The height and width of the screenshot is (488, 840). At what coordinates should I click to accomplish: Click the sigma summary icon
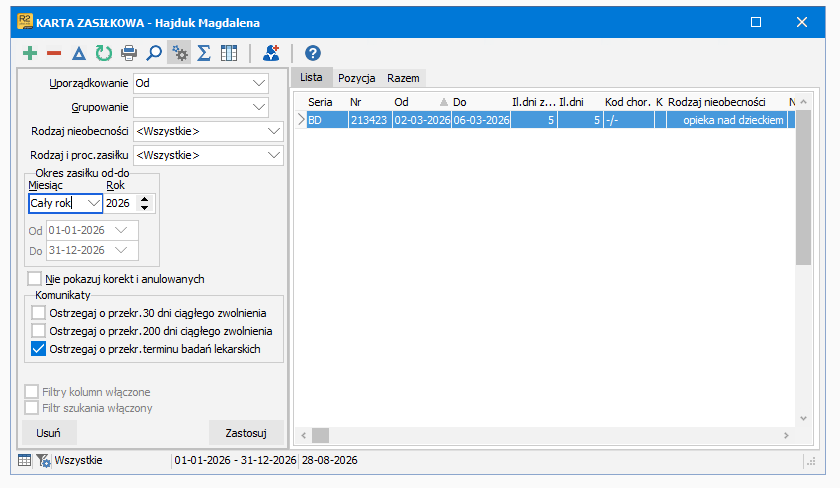[x=204, y=53]
